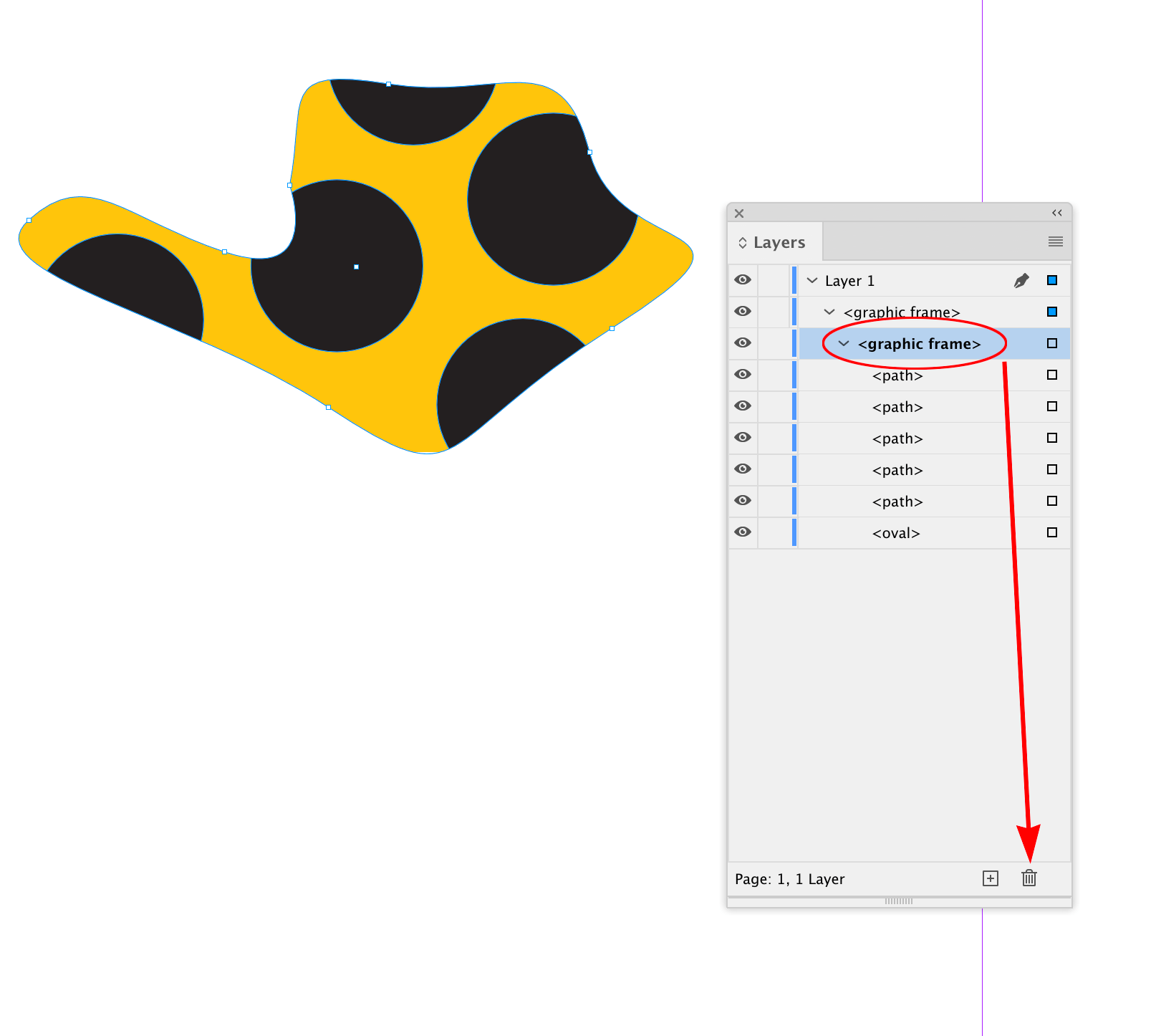Open the panel flyout menu
This screenshot has height=1036, width=1156.
1054,241
